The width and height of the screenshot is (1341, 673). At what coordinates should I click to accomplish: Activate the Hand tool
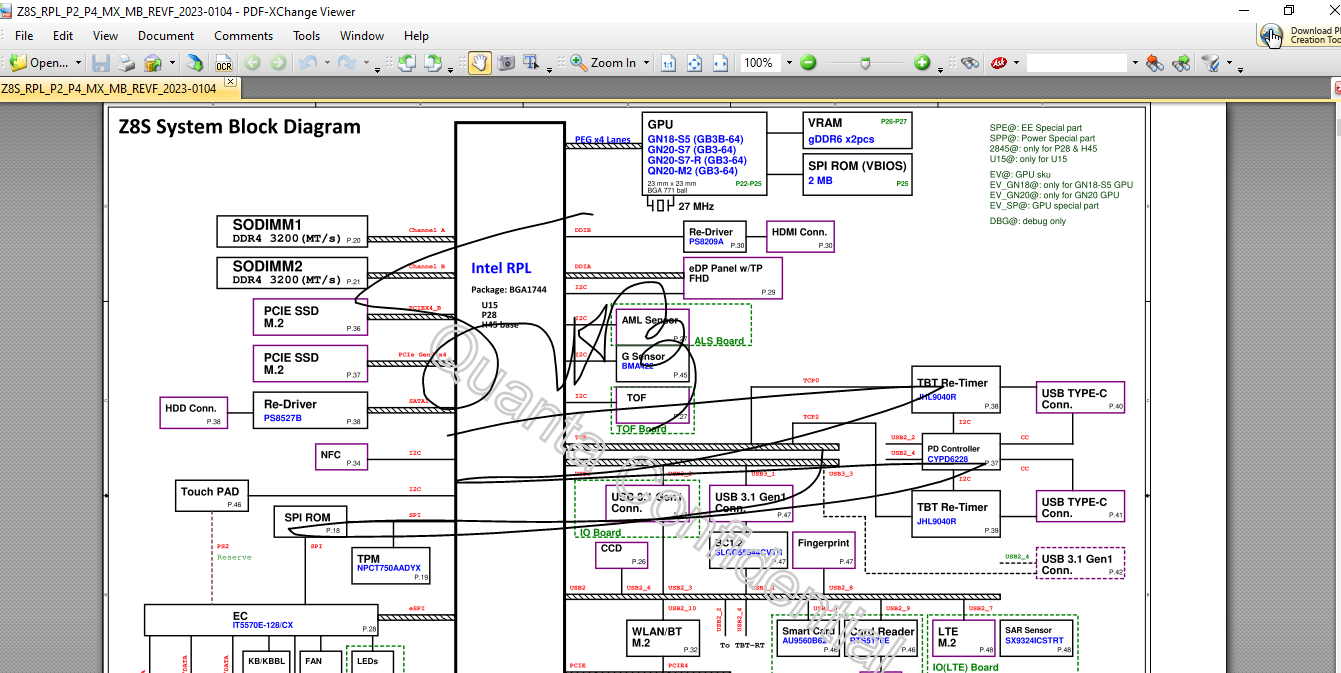tap(480, 63)
